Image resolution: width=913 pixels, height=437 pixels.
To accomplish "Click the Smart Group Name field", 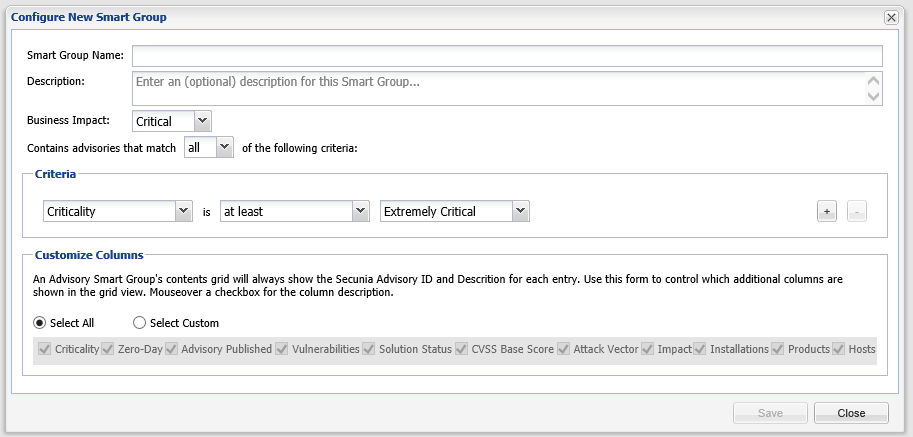I will pos(507,55).
